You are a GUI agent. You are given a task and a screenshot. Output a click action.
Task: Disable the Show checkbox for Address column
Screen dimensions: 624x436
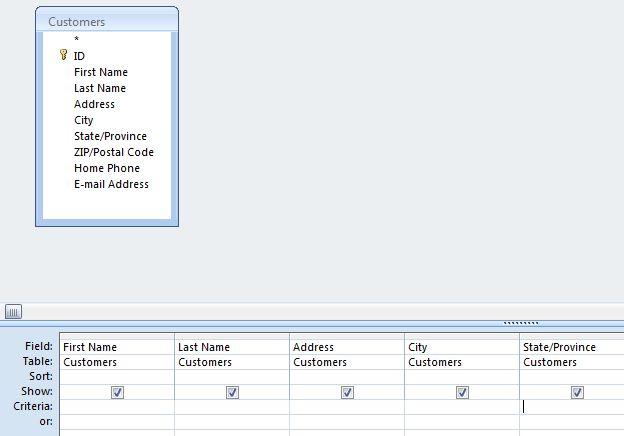coord(347,393)
